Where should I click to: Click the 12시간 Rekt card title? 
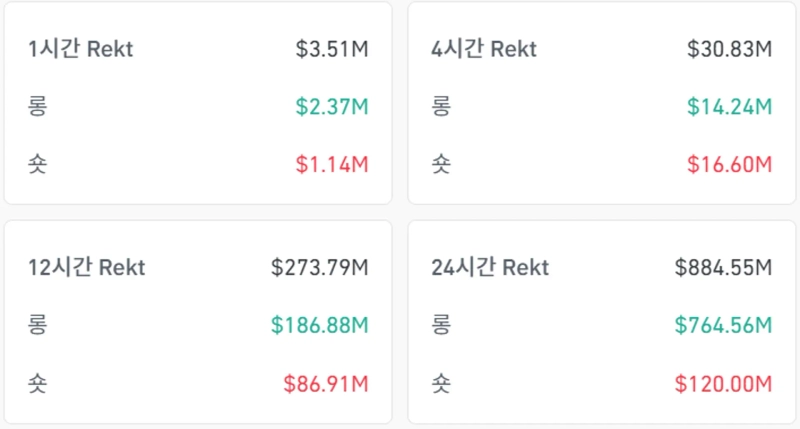coord(87,268)
